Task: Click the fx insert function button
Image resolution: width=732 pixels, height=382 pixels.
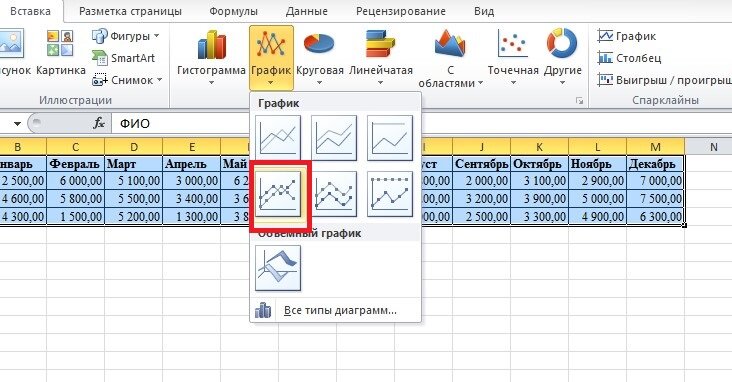Action: 99,123
